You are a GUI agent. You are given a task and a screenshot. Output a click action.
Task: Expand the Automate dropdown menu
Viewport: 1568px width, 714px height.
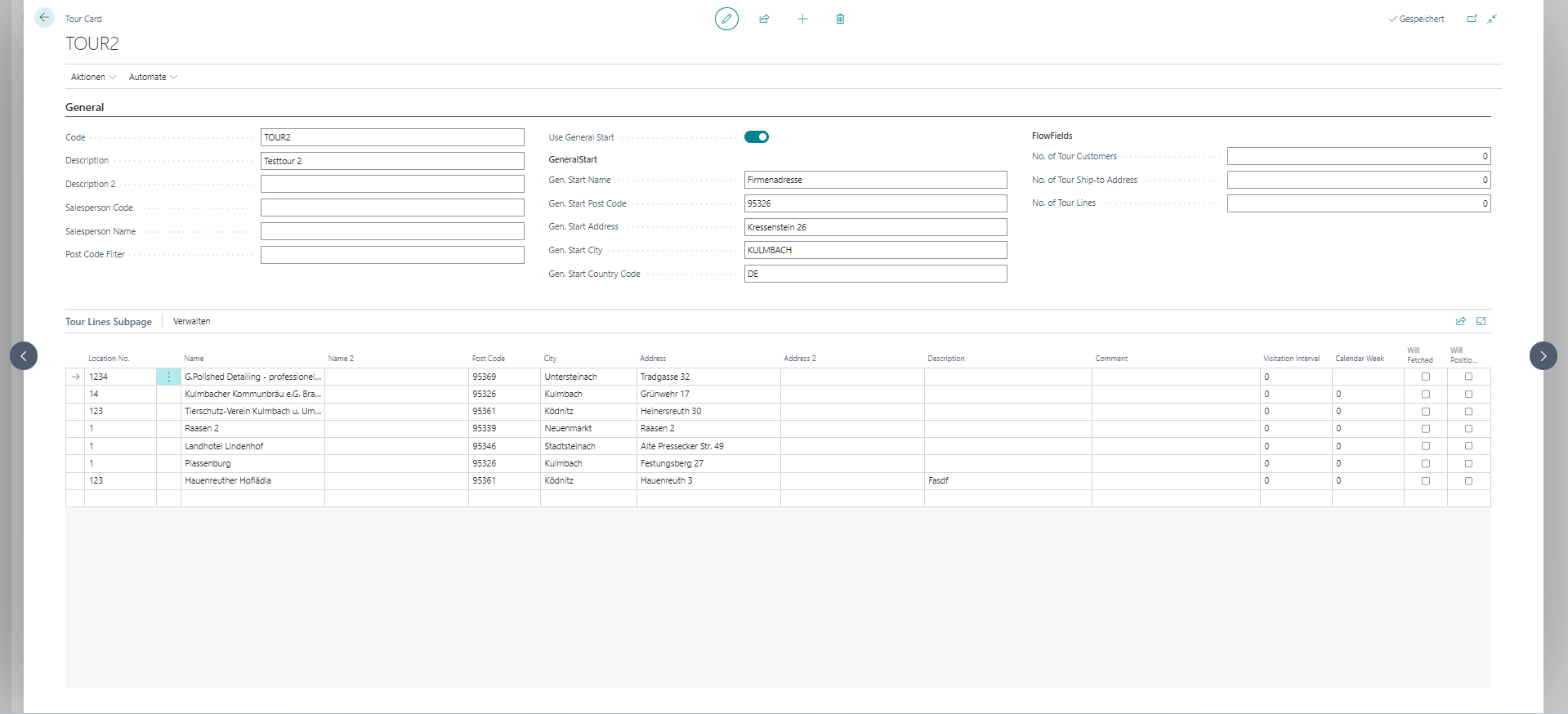click(x=153, y=77)
